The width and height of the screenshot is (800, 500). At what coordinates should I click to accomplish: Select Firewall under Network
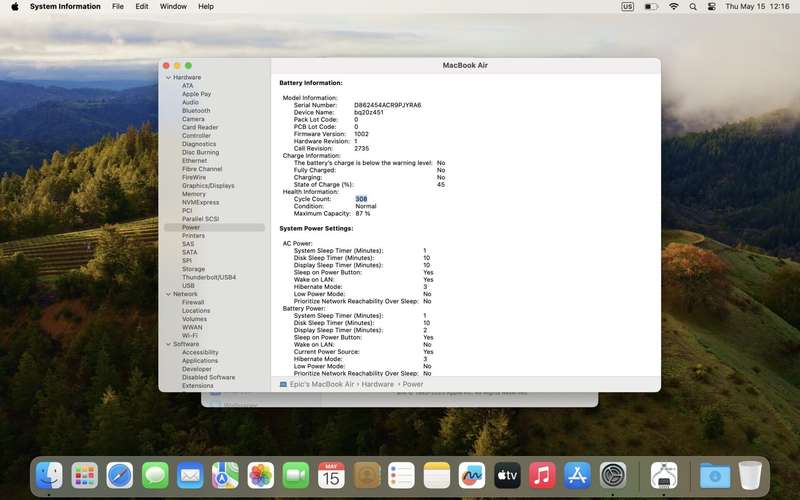(x=193, y=303)
